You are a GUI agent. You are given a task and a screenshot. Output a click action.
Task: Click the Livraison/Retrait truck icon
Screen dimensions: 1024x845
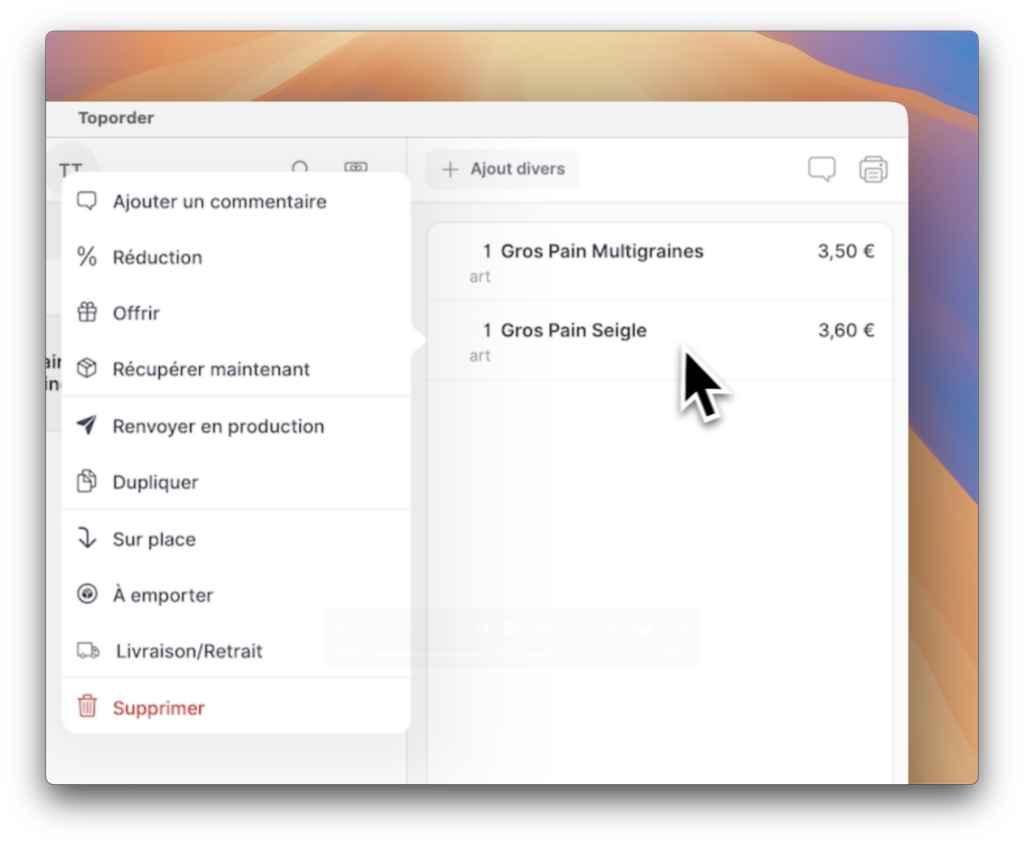tap(88, 651)
